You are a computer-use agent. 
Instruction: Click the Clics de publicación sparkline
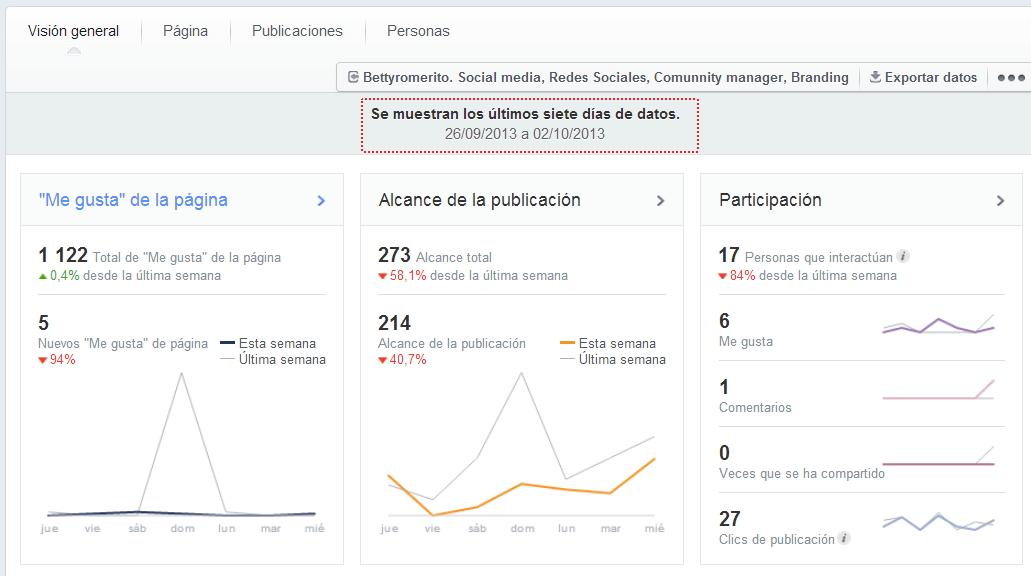click(x=938, y=522)
